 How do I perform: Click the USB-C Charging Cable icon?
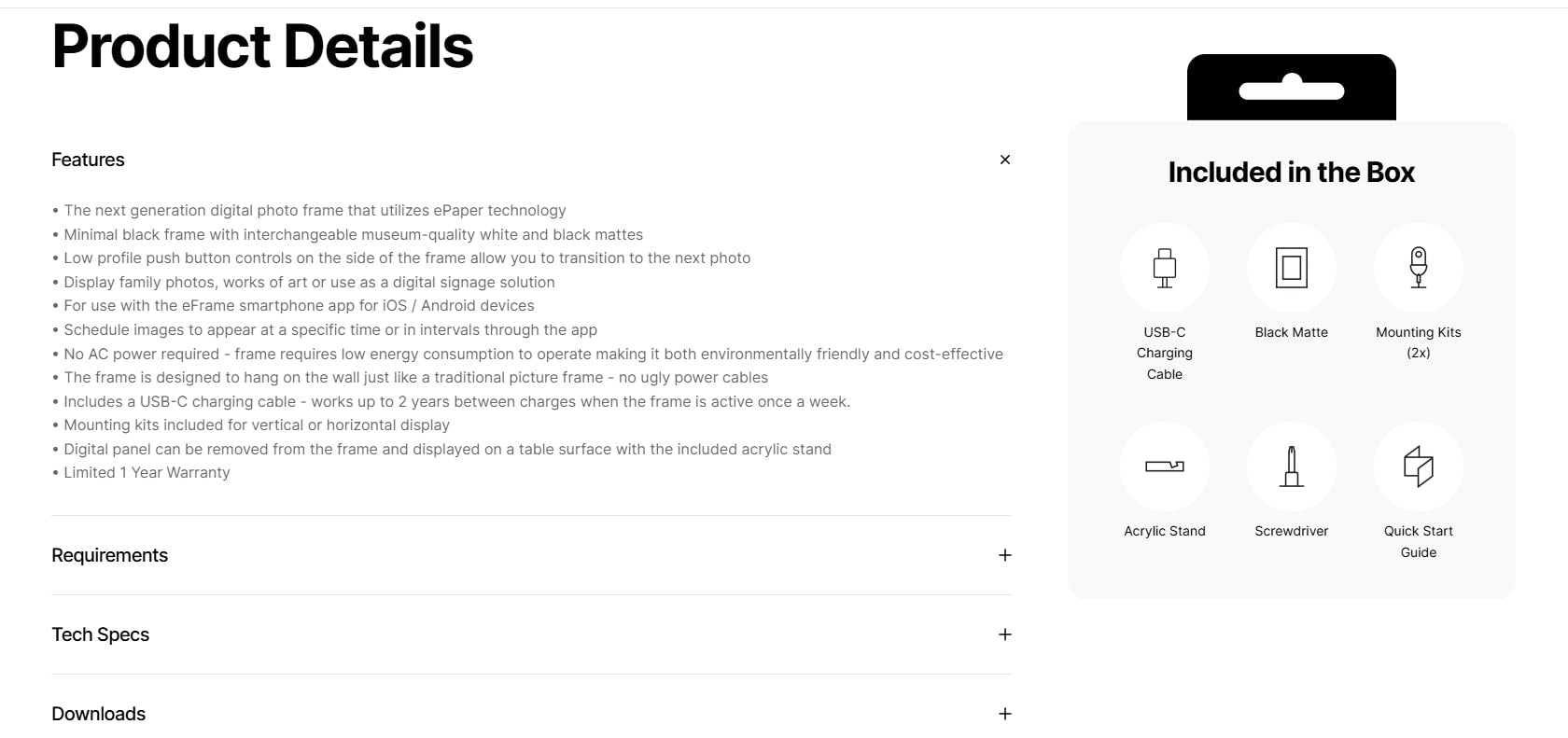point(1164,268)
